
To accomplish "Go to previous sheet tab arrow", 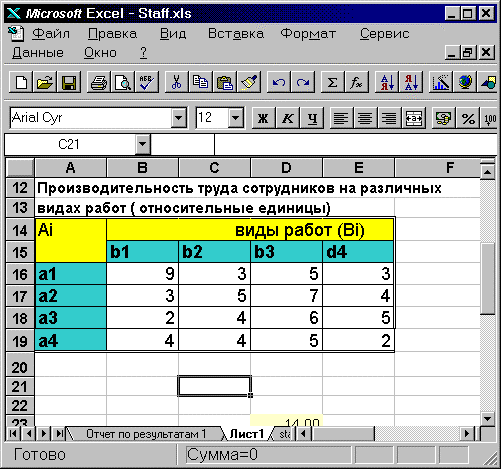I will [29, 434].
